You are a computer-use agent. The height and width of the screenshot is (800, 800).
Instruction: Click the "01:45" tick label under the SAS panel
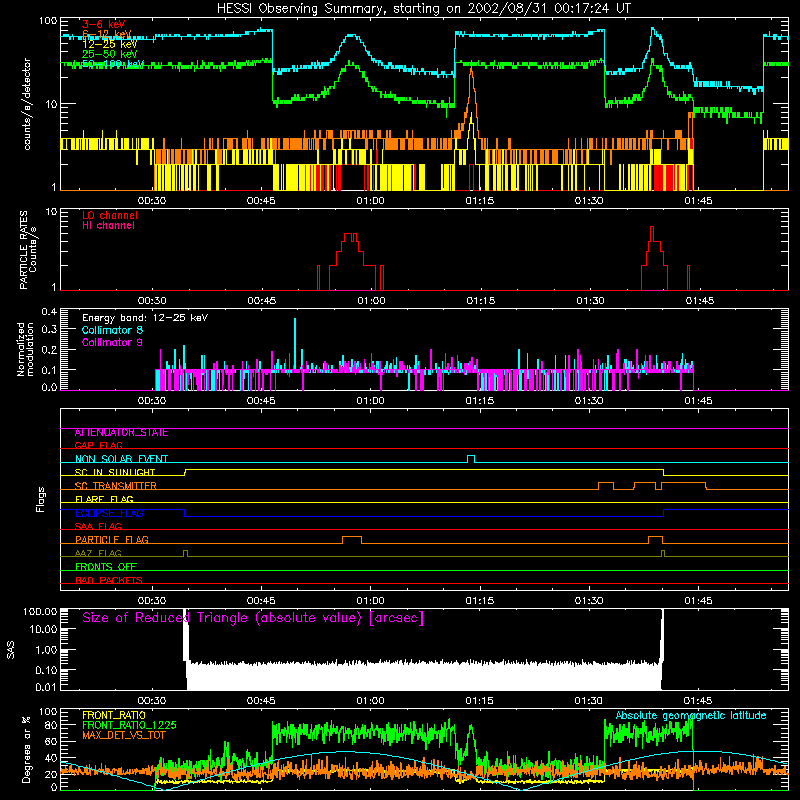point(698,701)
